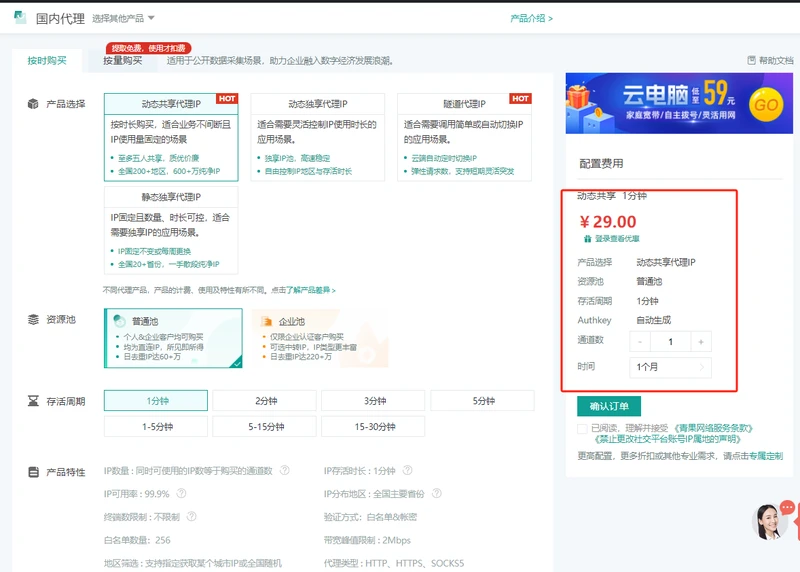The width and height of the screenshot is (800, 572).
Task: Choose the 普通池 resource pool
Action: click(x=173, y=338)
